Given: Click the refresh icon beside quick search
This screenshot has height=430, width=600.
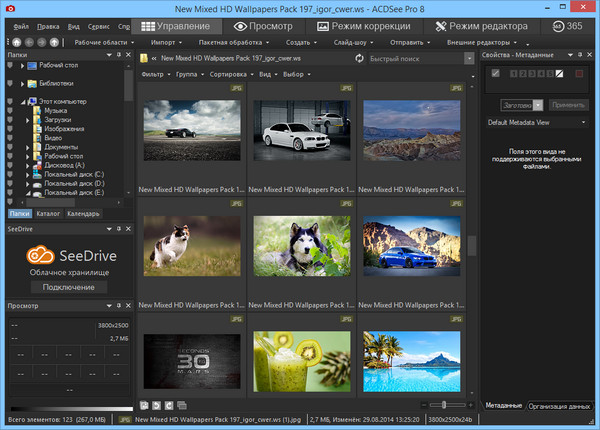Looking at the screenshot, I should [x=360, y=59].
